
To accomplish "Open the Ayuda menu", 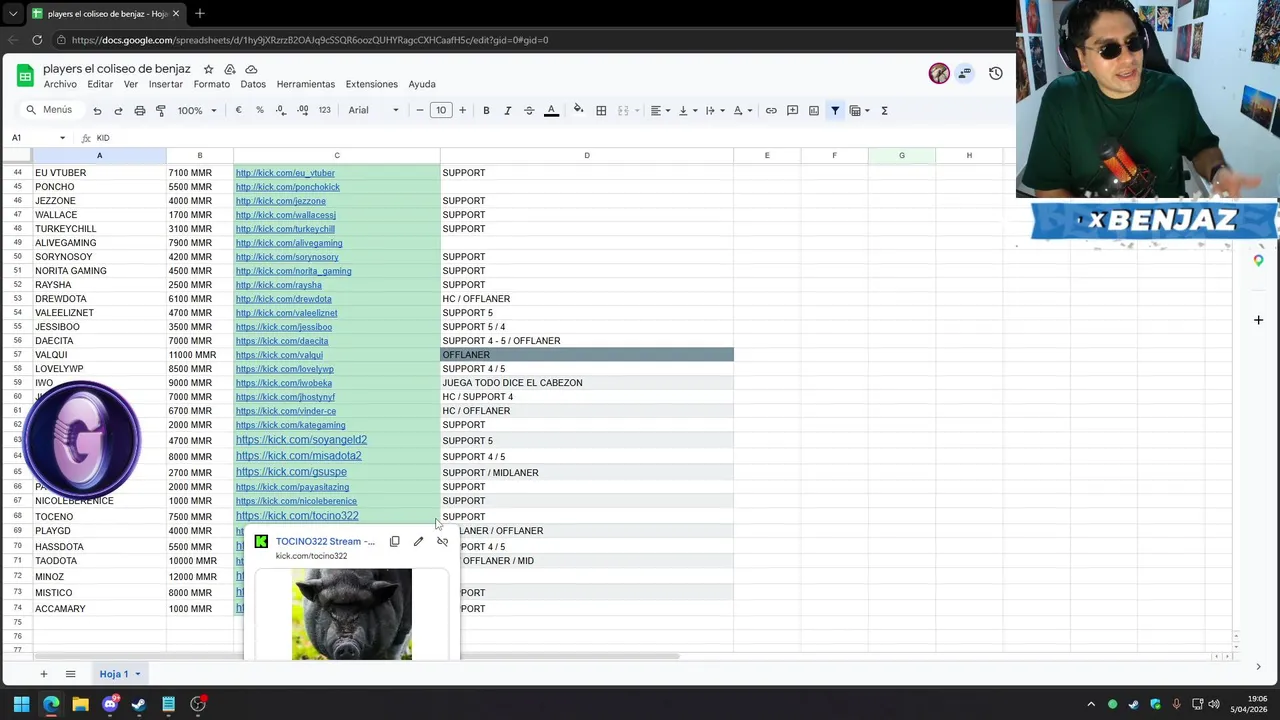I will click(x=422, y=84).
